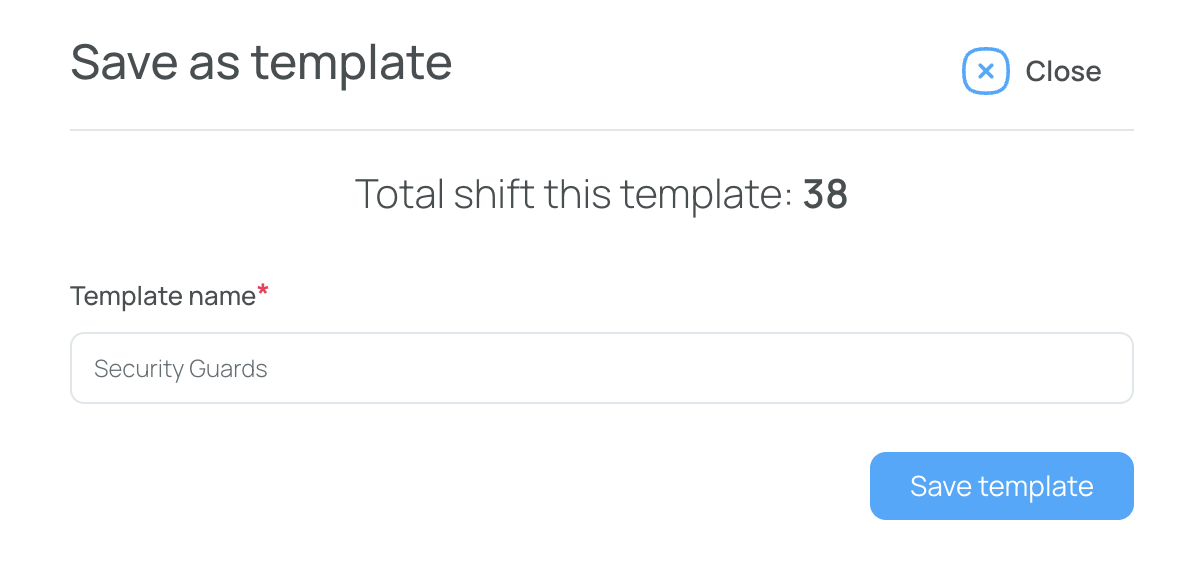Click the bold shift count 38

(825, 194)
